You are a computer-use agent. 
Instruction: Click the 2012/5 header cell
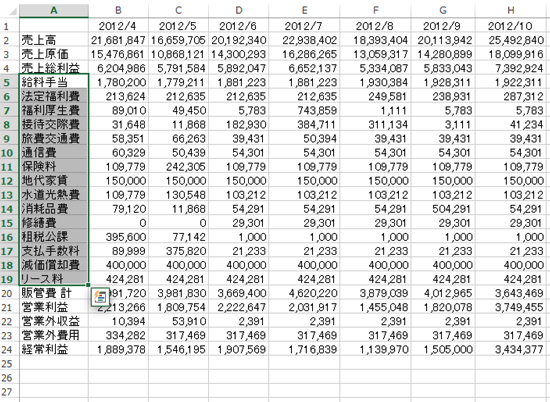[179, 26]
